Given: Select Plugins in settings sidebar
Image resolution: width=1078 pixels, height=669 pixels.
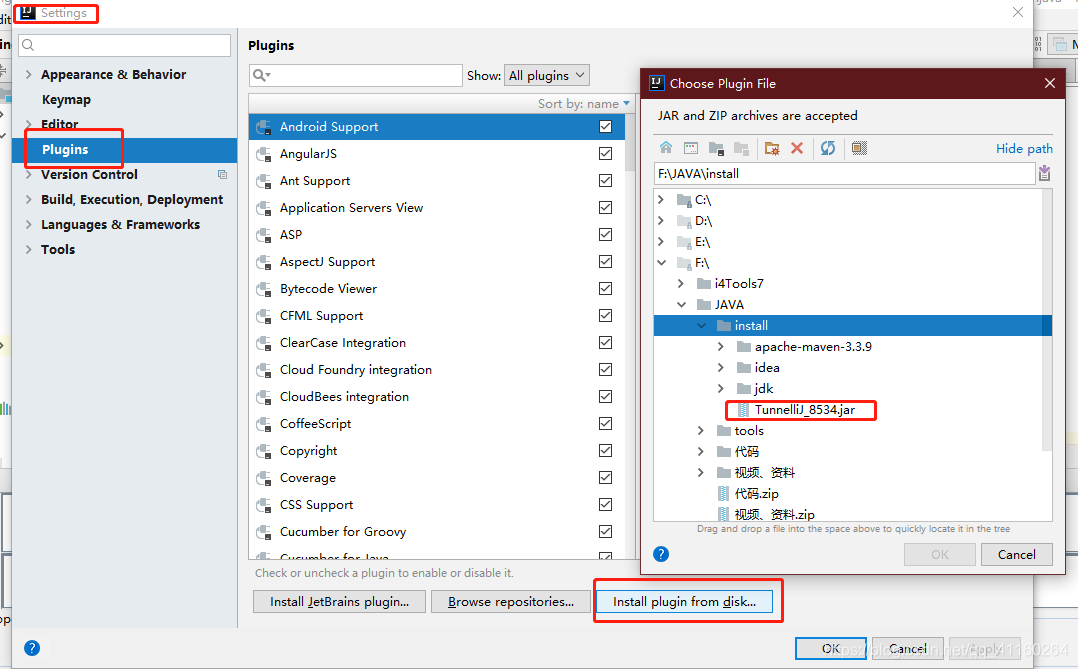Looking at the screenshot, I should click(x=124, y=149).
